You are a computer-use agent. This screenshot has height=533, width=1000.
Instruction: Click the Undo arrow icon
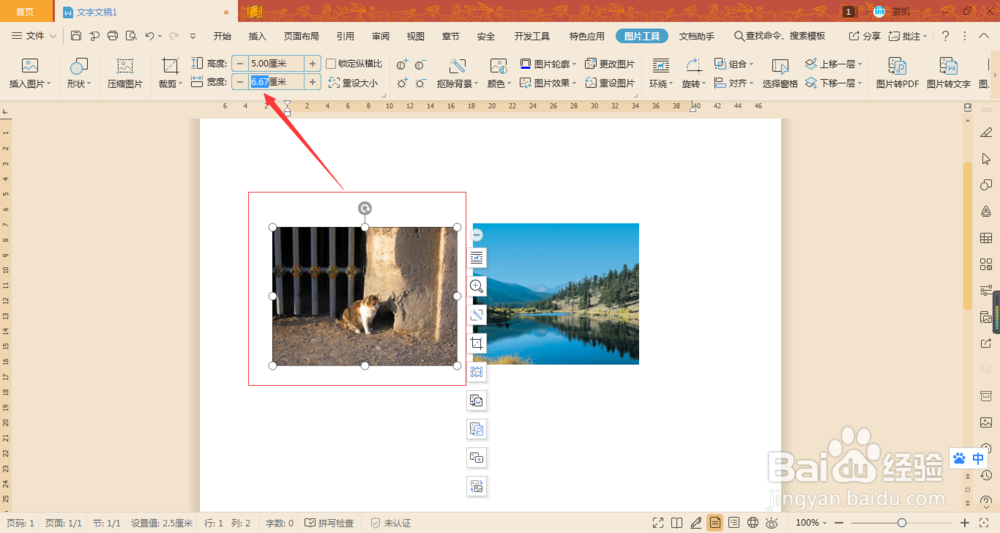[149, 36]
